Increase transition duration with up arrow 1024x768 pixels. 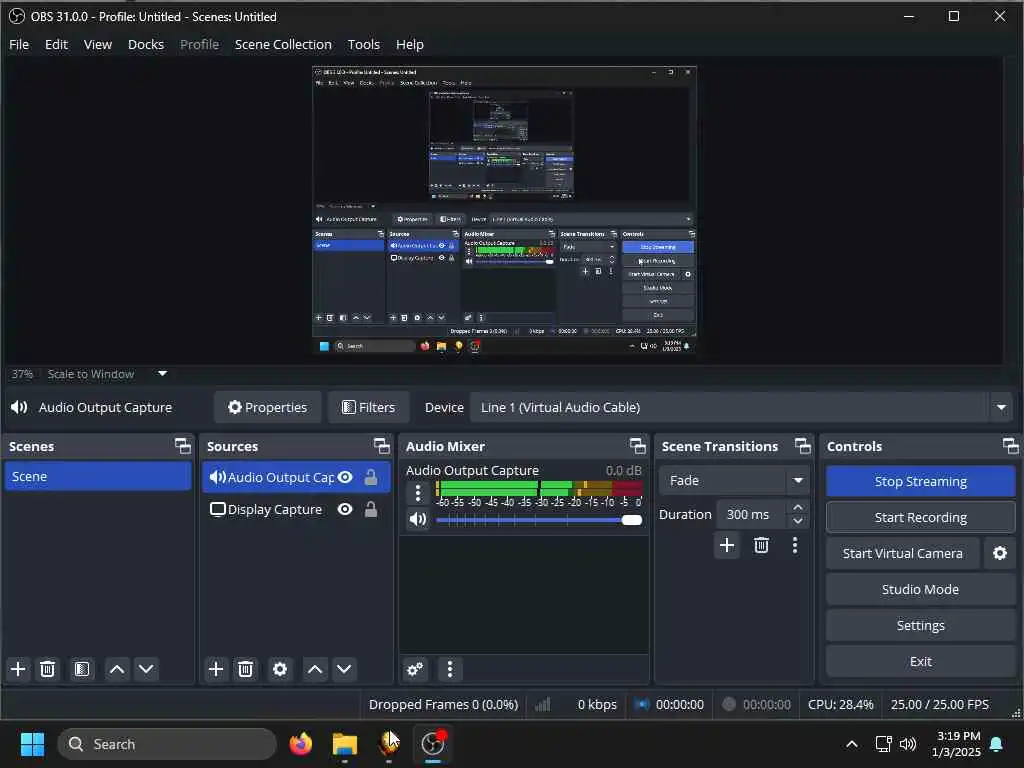click(797, 507)
